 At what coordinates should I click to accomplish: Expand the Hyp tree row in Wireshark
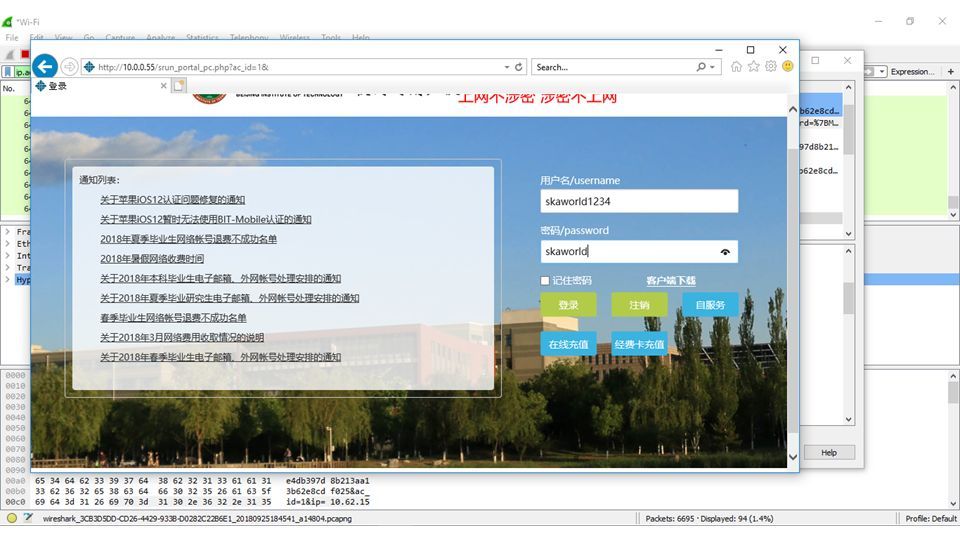click(7, 280)
